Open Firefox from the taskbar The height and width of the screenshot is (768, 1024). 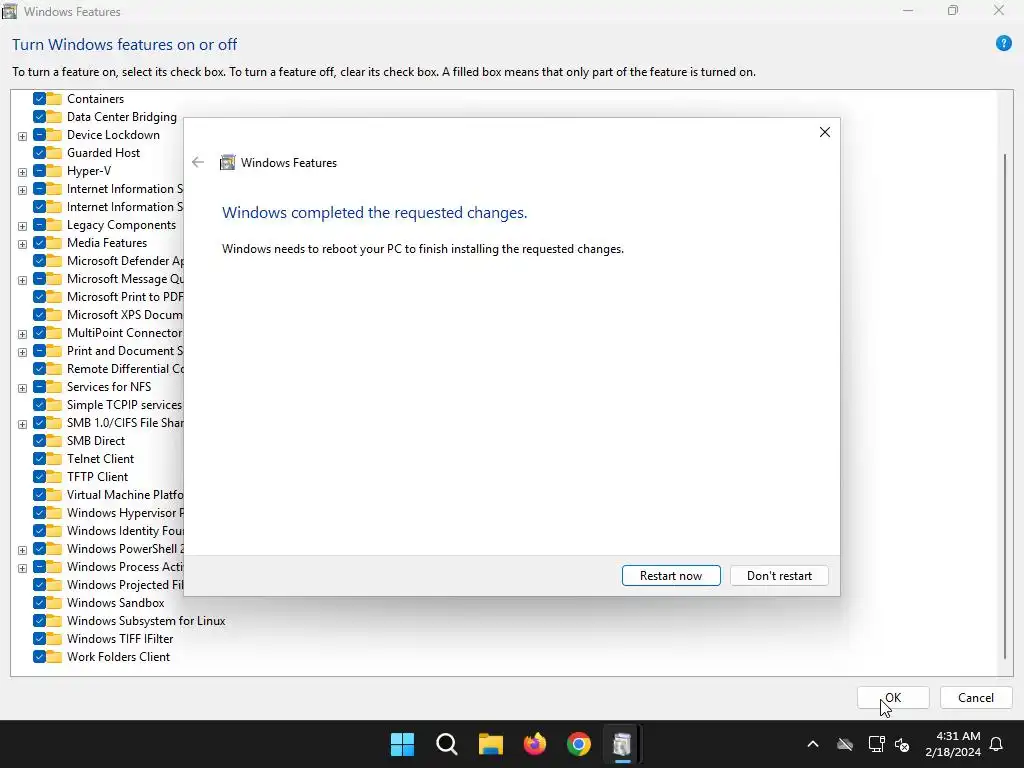click(x=535, y=744)
